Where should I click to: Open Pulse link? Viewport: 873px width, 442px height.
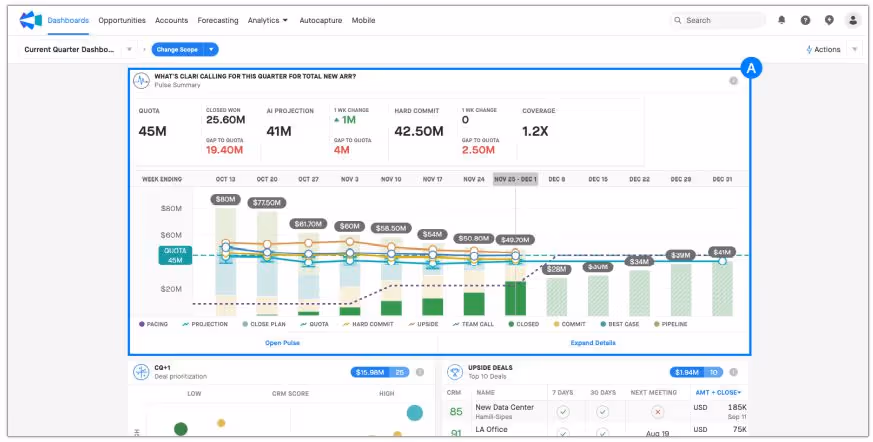pyautogui.click(x=282, y=343)
